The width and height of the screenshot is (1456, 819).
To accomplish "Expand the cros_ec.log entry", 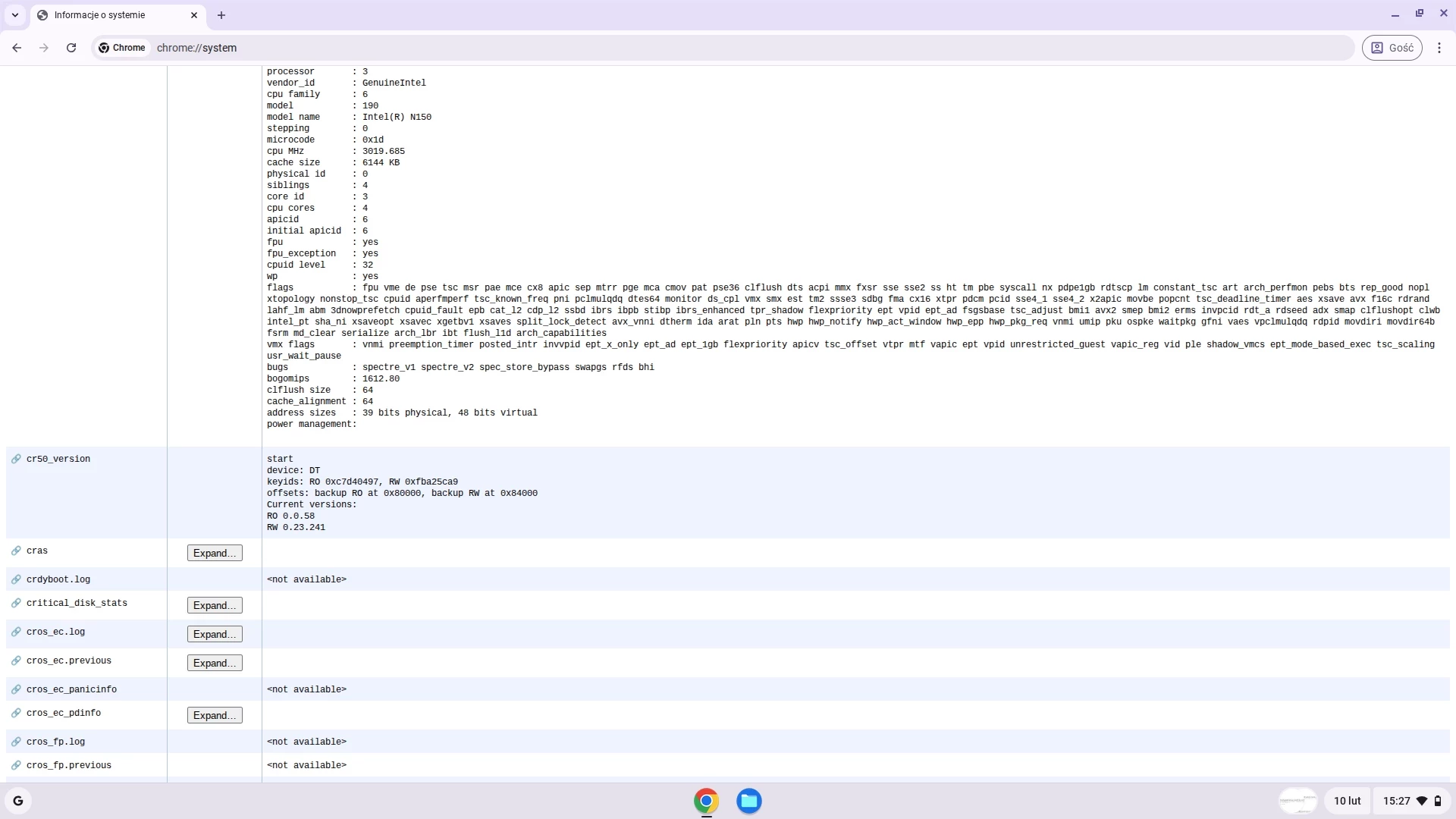I will [215, 634].
